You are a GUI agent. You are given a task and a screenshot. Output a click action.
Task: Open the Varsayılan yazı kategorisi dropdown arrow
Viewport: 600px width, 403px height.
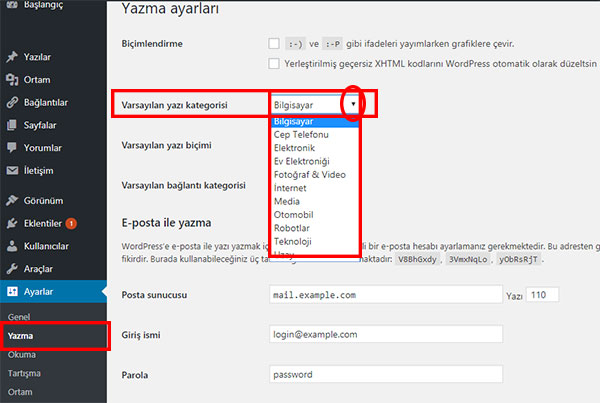point(353,104)
